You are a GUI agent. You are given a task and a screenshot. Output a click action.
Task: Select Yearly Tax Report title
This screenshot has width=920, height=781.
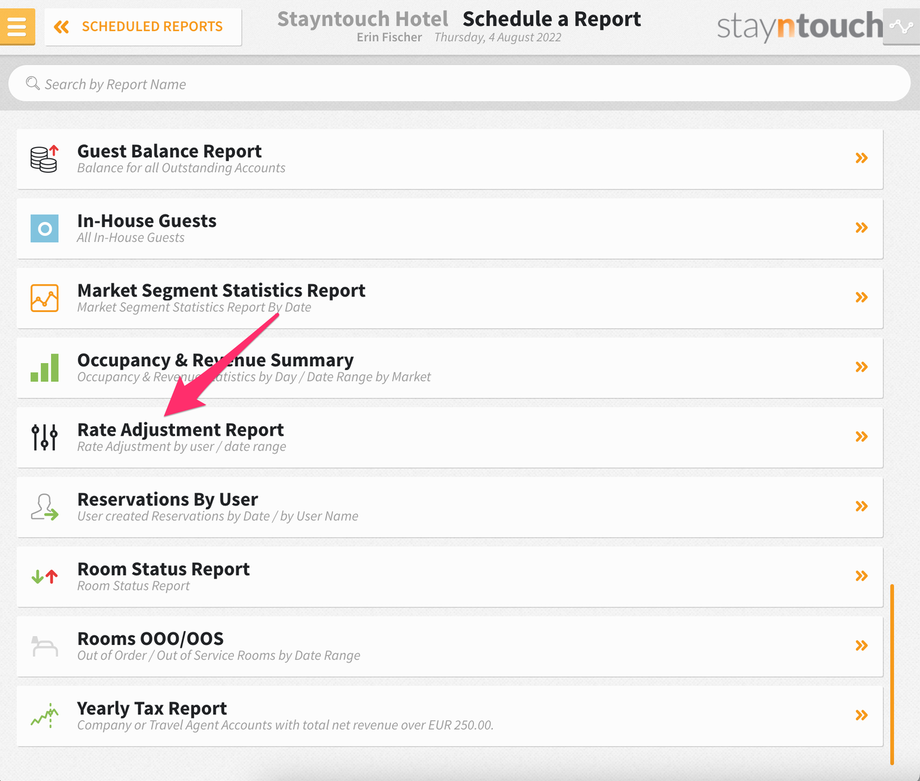[x=152, y=708]
